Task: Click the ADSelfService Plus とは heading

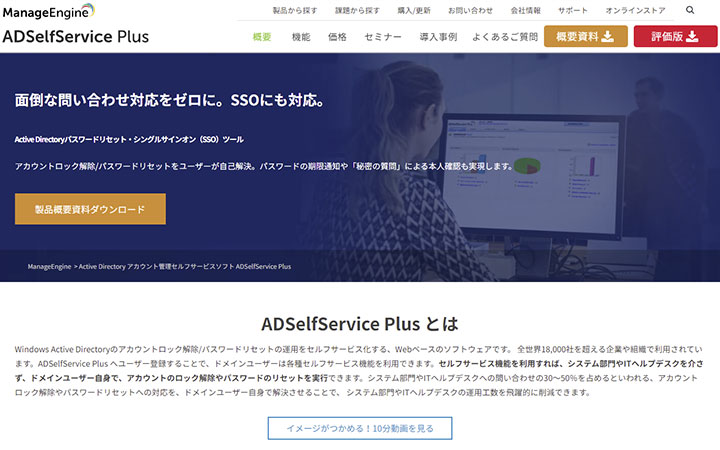Action: tap(360, 324)
